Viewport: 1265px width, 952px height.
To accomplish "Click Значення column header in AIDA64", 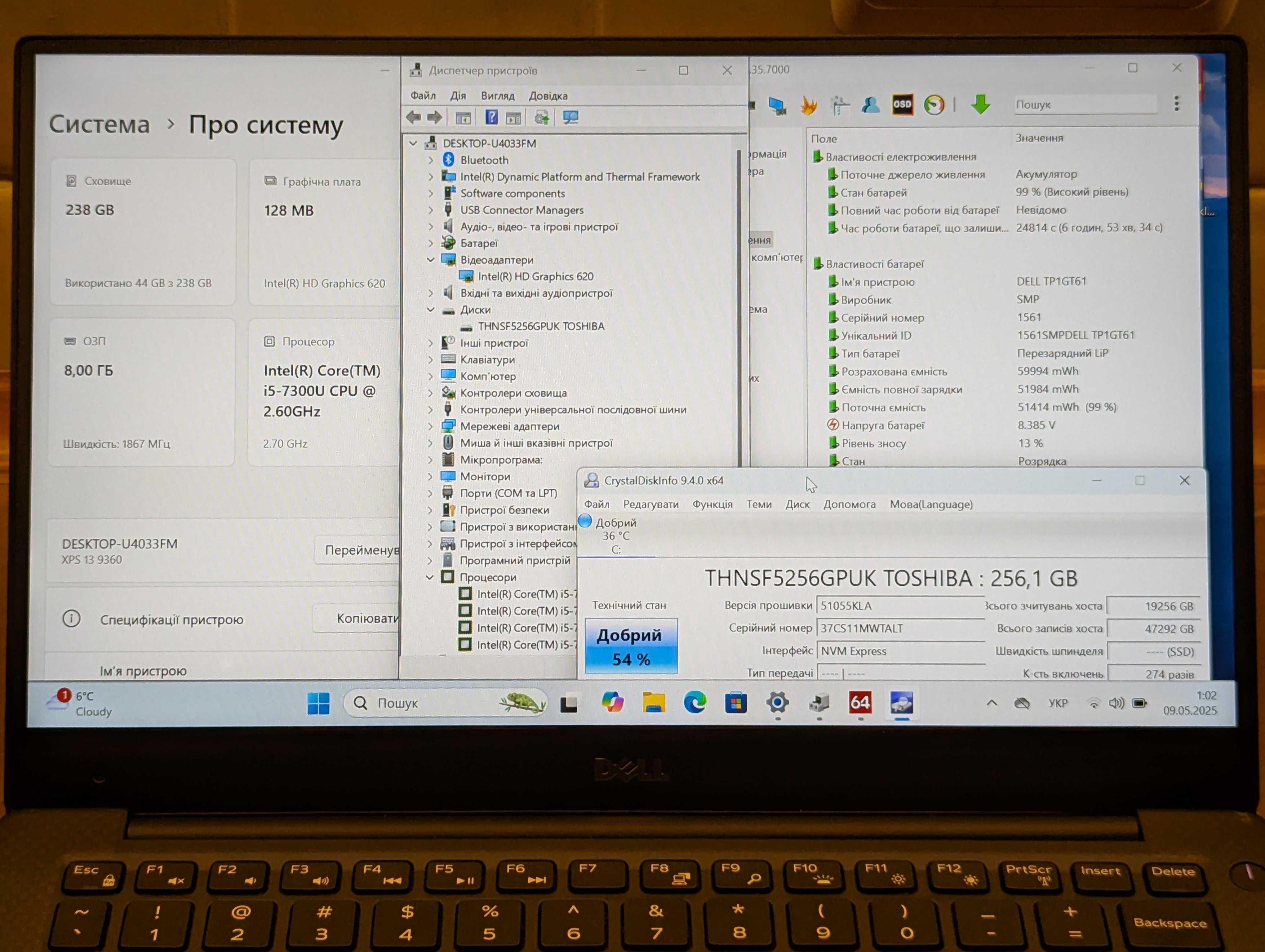I will point(1039,138).
